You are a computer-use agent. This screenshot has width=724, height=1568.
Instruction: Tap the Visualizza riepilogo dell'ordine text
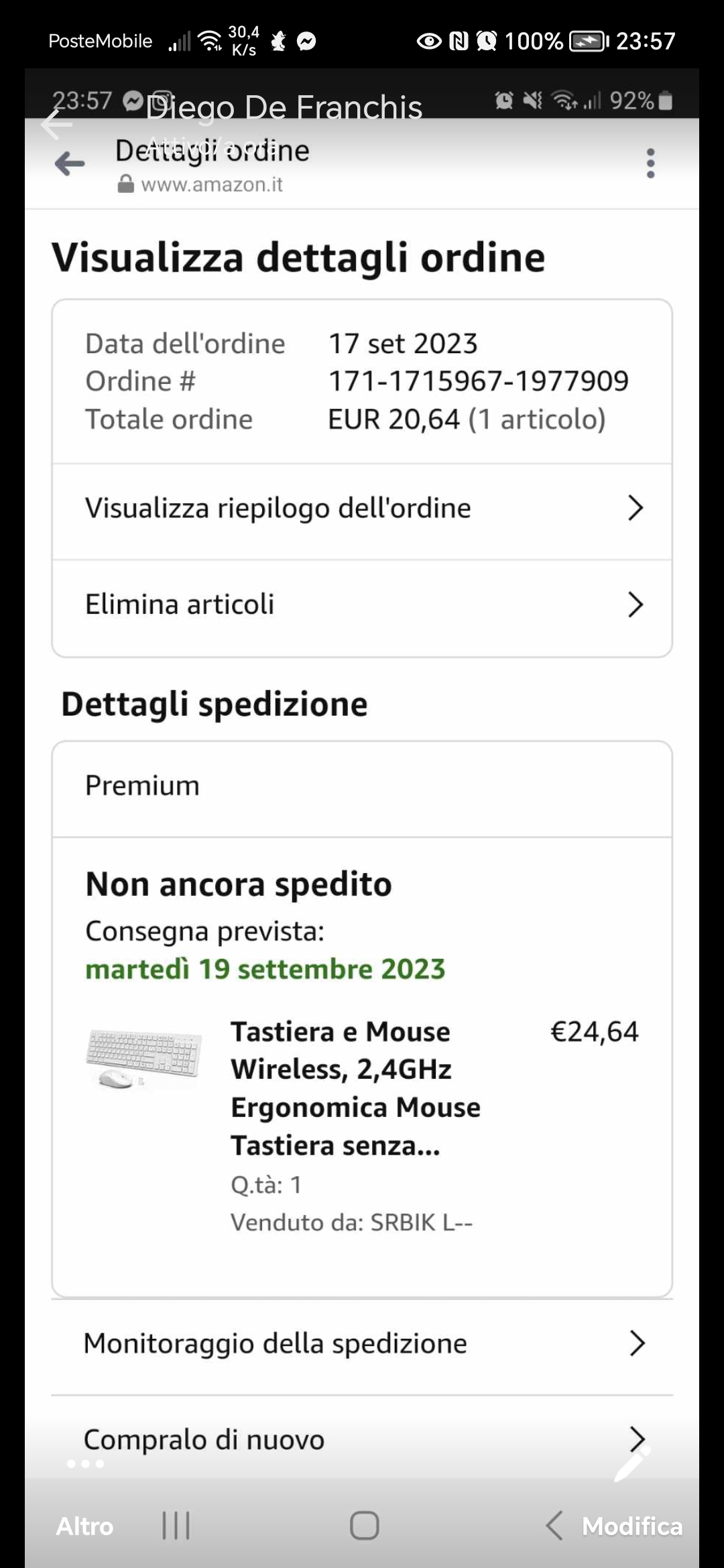pyautogui.click(x=278, y=508)
